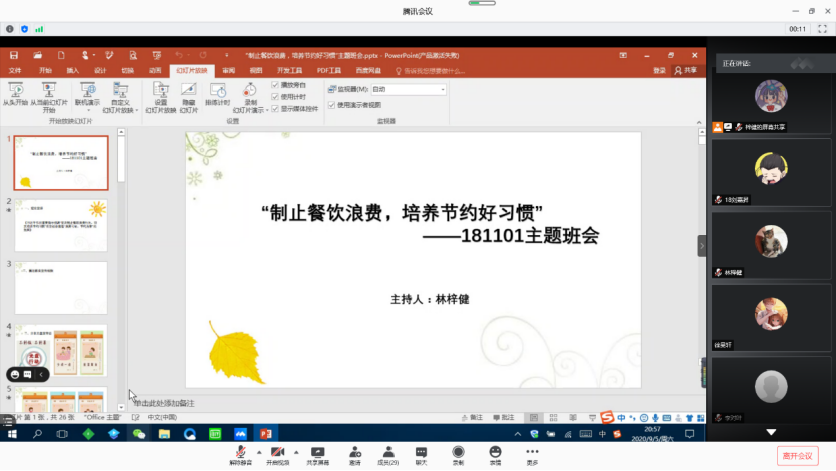836x471 pixels.
Task: Open the Members (29) list
Action: 388,455
